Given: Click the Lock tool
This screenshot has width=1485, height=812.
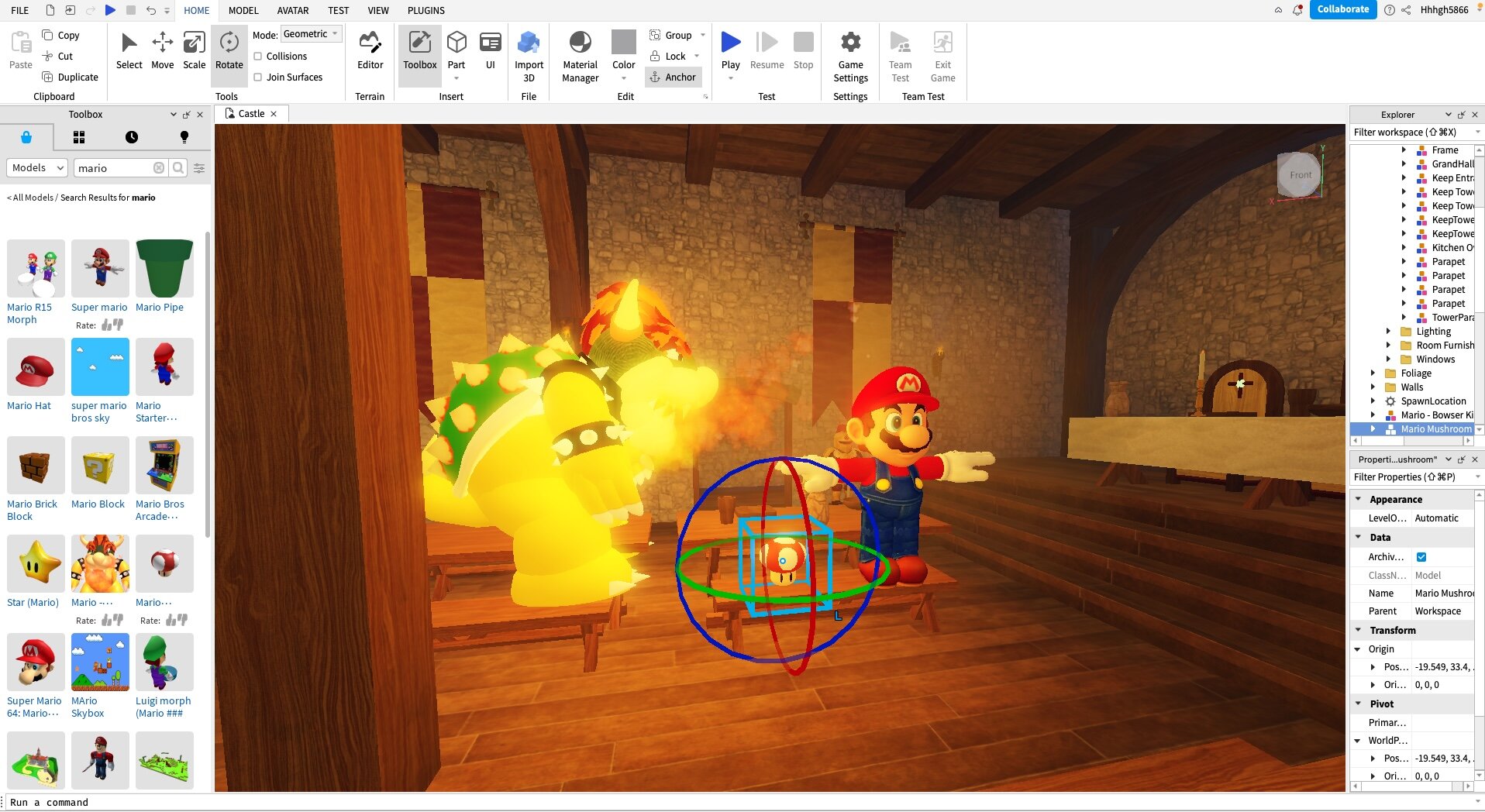Looking at the screenshot, I should click(667, 56).
